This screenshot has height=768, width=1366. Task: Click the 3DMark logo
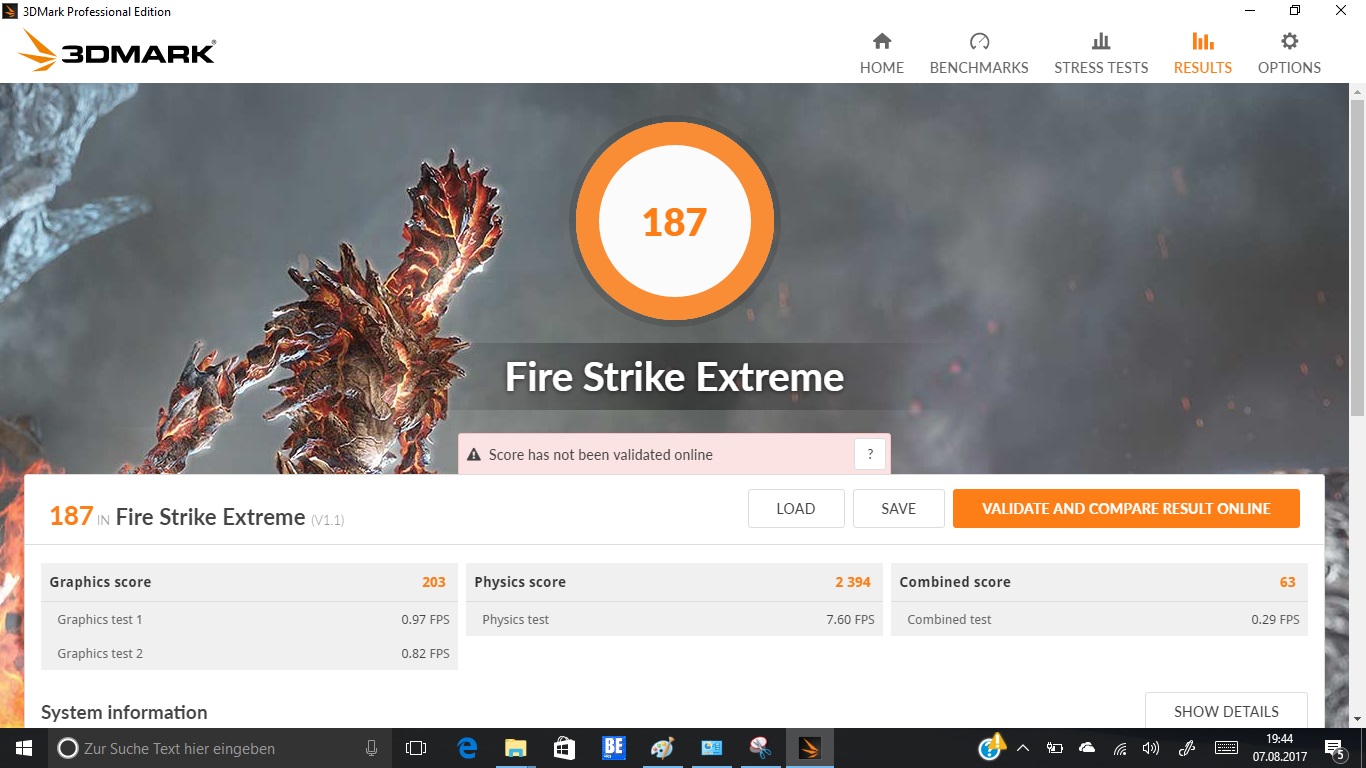117,51
